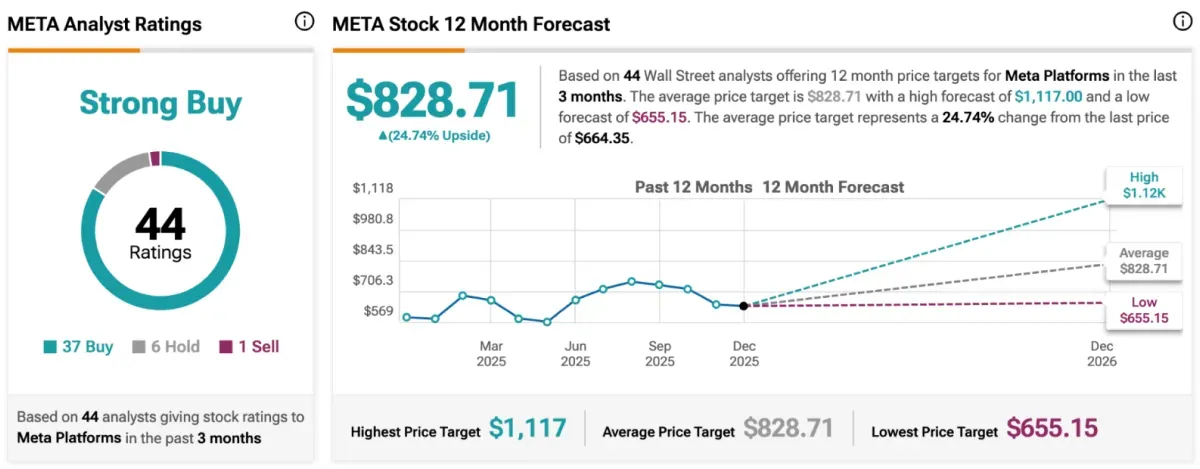Select the Low $655.15 forecast label

(1138, 310)
